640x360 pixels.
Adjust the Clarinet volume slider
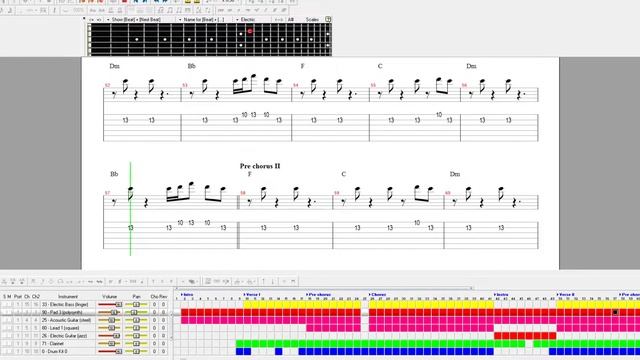[x=110, y=344]
